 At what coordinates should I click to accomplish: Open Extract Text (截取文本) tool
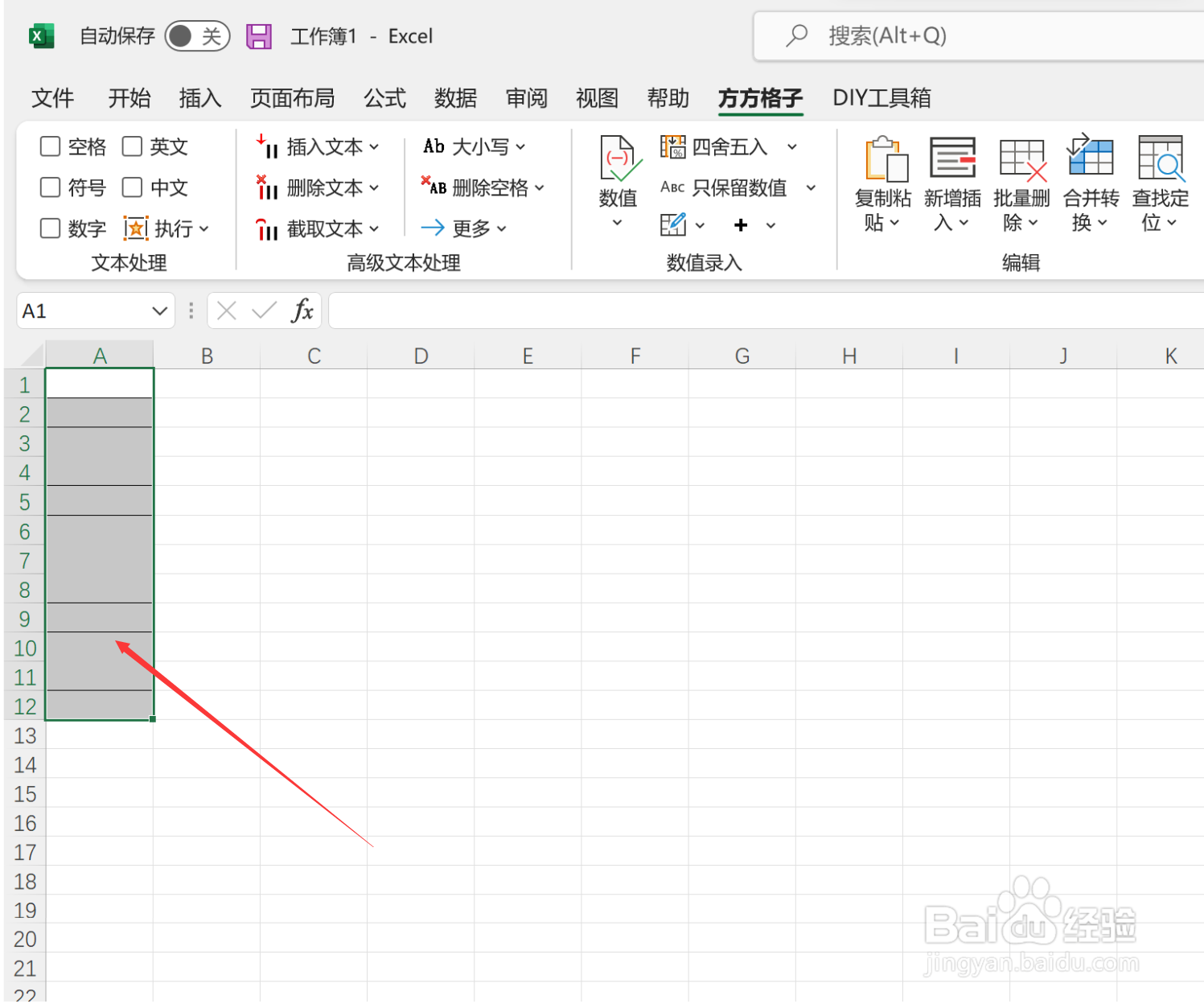click(317, 229)
